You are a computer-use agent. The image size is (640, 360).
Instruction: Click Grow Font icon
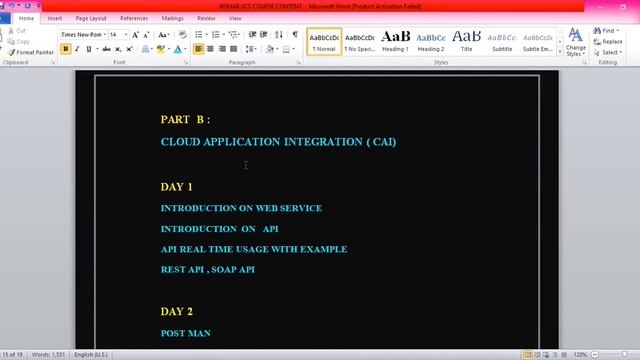(x=135, y=35)
